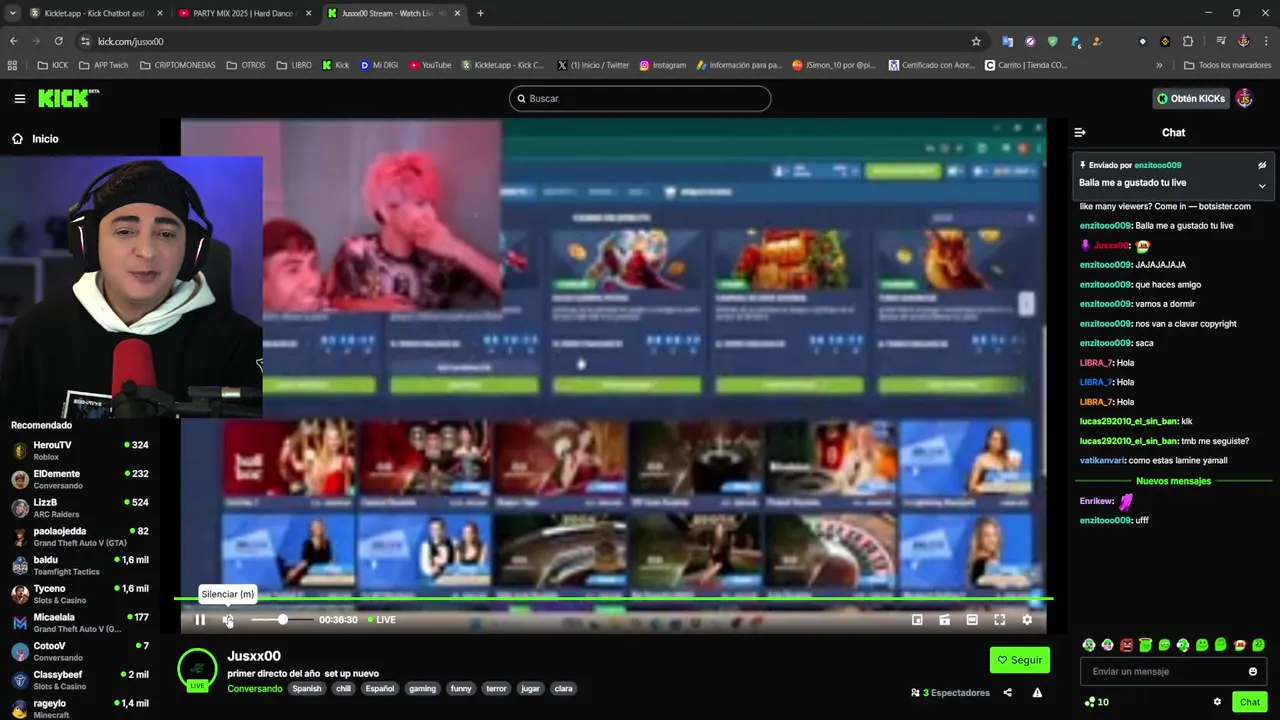This screenshot has width=1280, height=720.
Task: Select the gaming stream tag
Action: (x=422, y=688)
